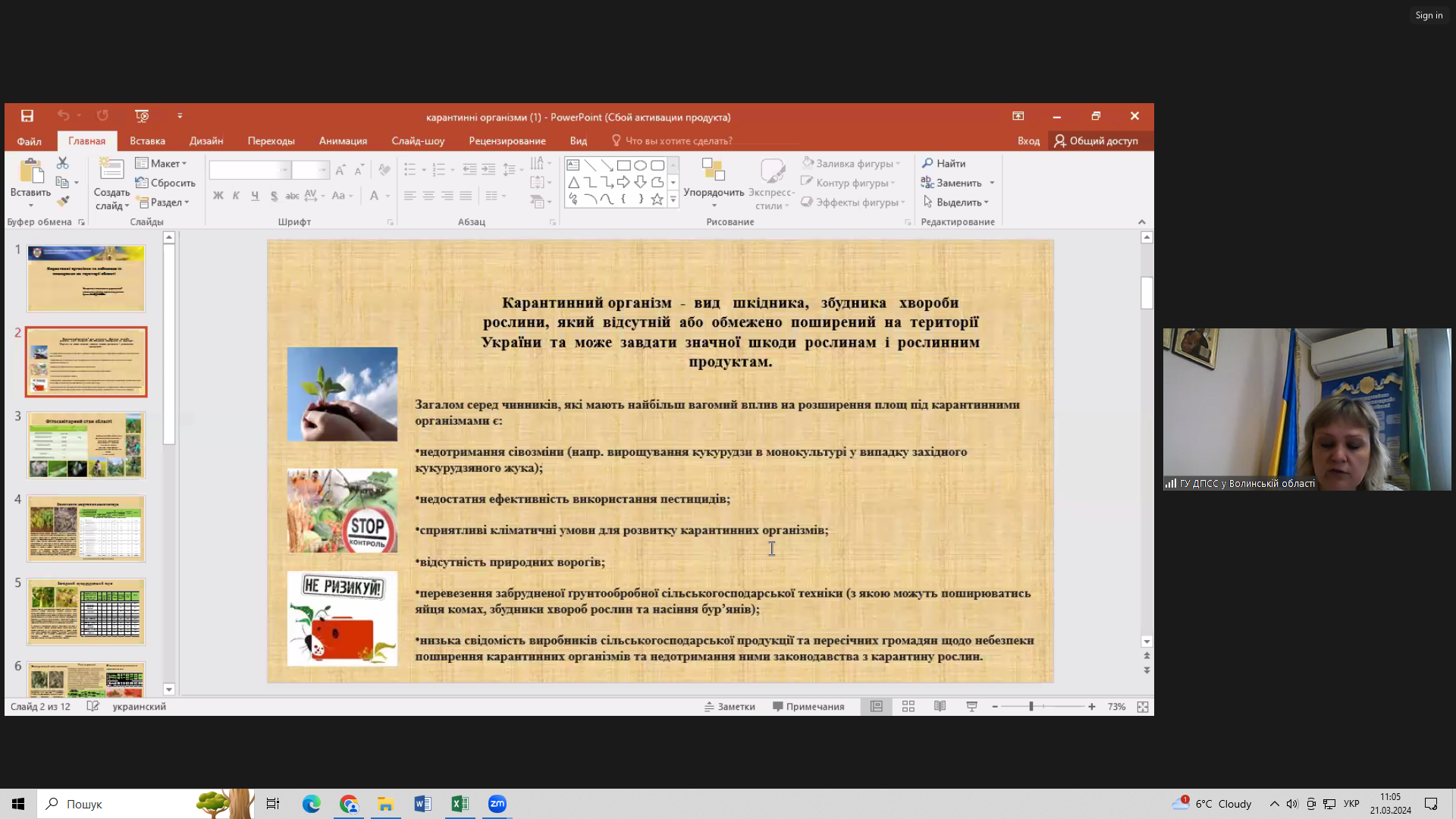Screen dimensions: 1456x819
Task: Toggle italic К formatting
Action: point(237,196)
